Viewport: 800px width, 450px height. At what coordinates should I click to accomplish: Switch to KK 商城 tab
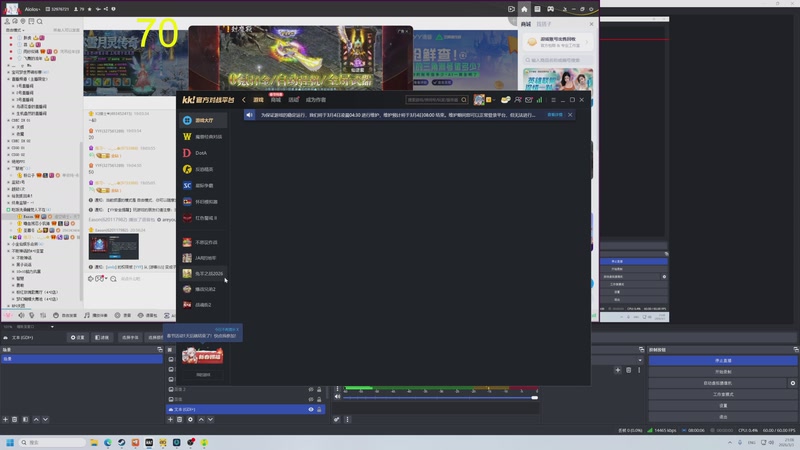coord(276,100)
